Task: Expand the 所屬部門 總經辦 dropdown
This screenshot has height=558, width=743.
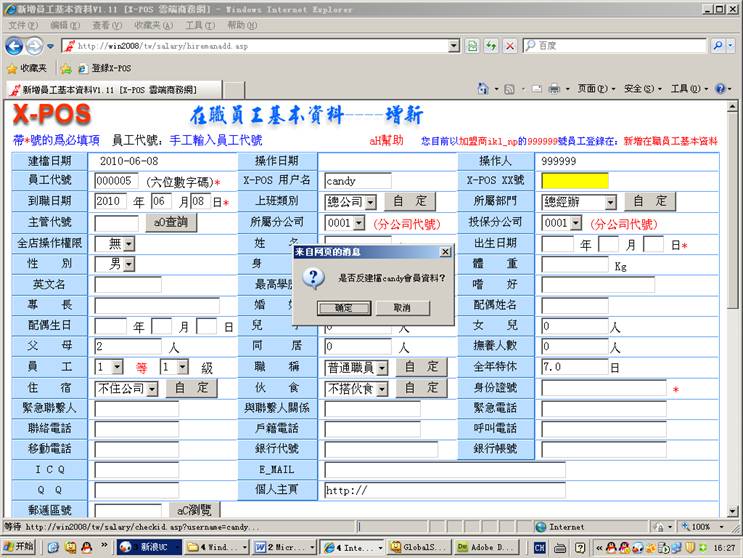Action: tap(610, 202)
